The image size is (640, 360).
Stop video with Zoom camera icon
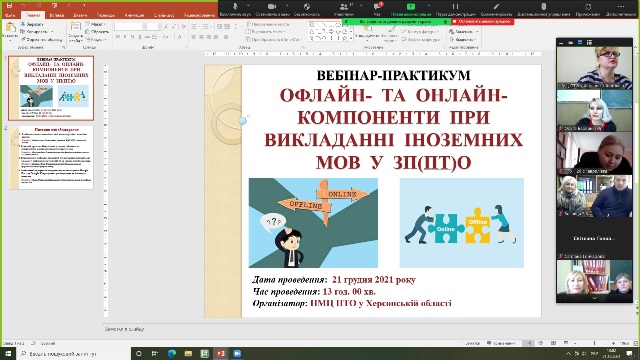click(272, 7)
